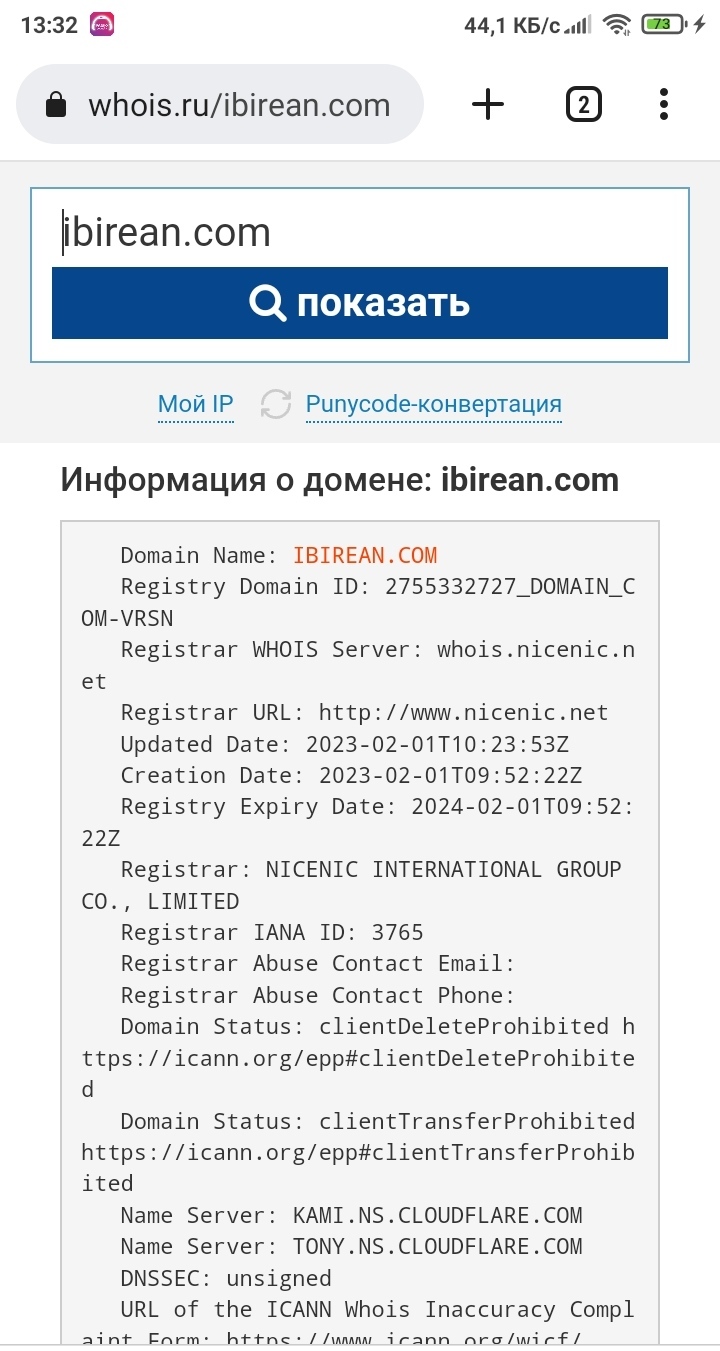
Task: Tap the Registrar IANA ID: 3765 line
Action: pyautogui.click(x=272, y=932)
